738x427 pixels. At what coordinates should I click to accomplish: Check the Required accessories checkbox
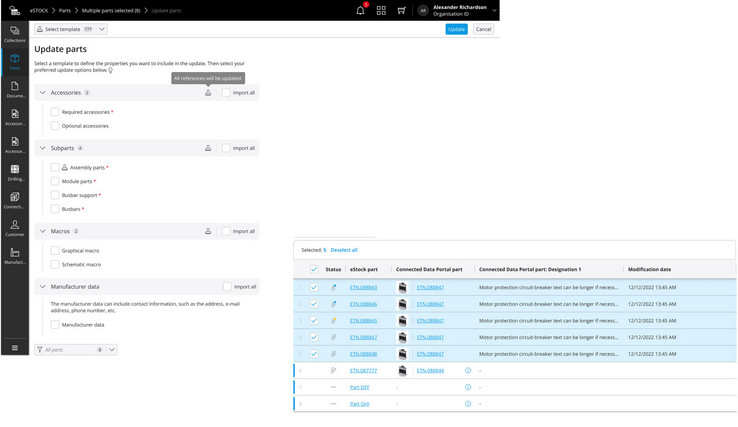tap(55, 112)
